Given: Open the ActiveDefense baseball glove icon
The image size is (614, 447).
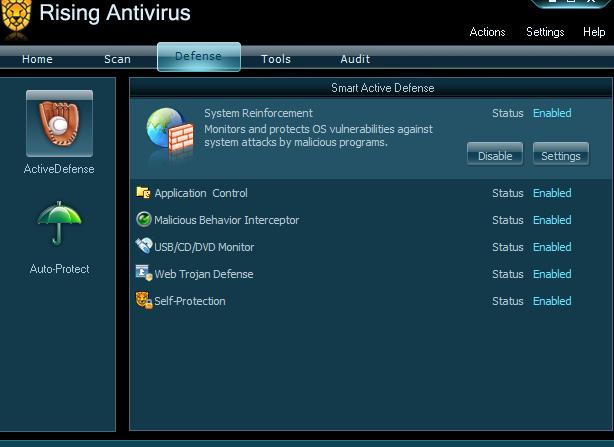Looking at the screenshot, I should click(x=60, y=123).
